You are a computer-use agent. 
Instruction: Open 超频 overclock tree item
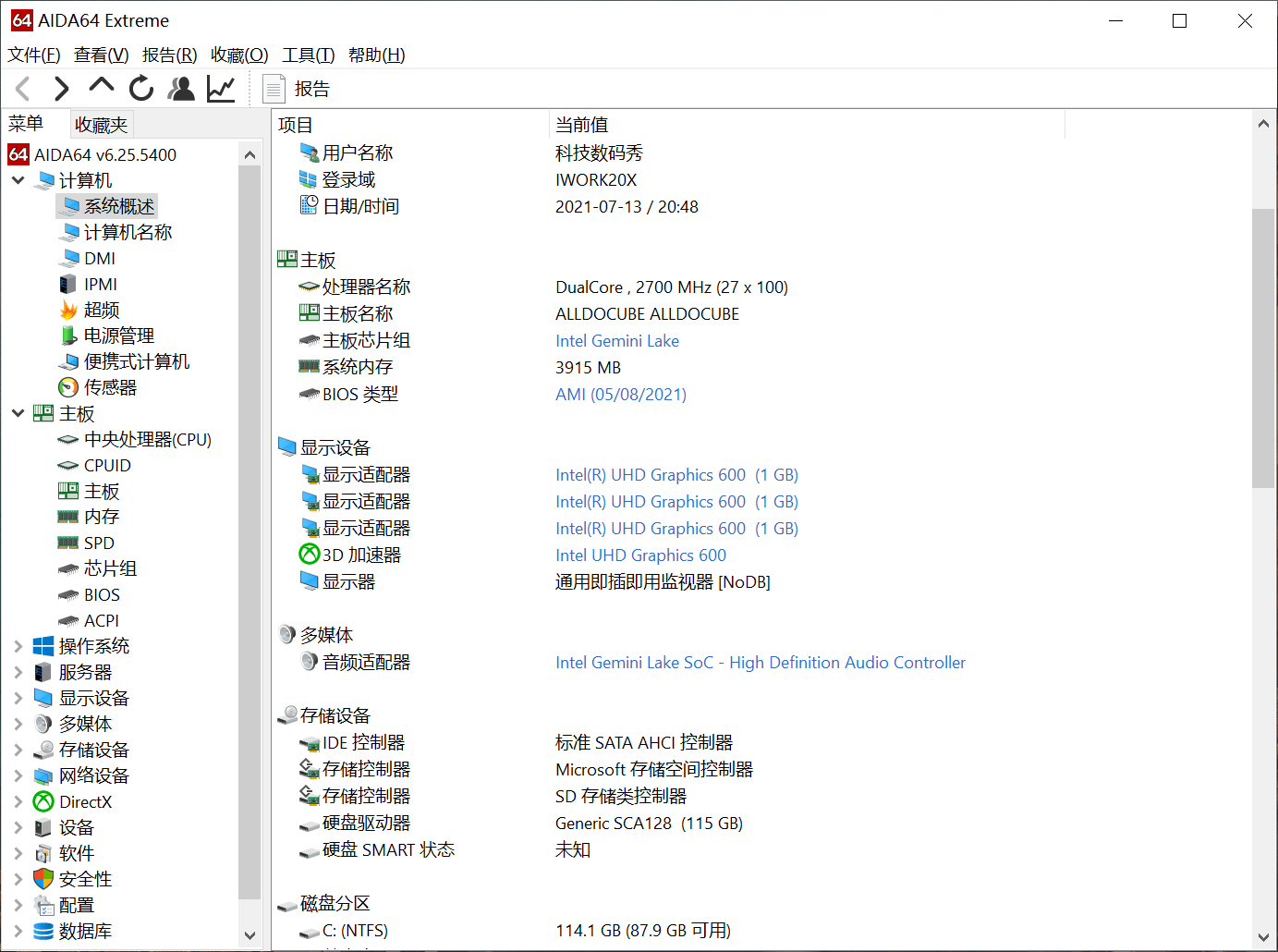[90, 310]
